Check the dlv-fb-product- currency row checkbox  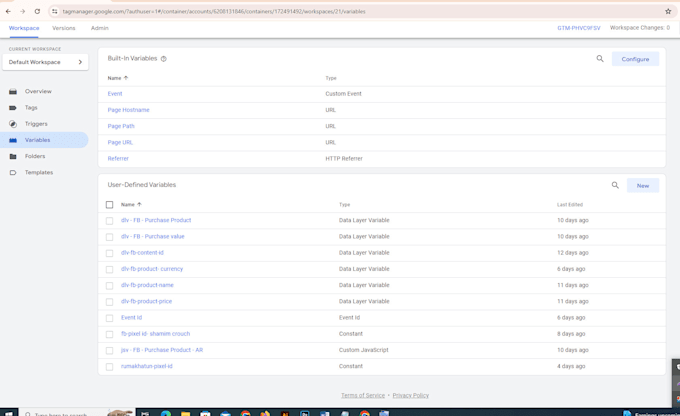[x=109, y=269]
